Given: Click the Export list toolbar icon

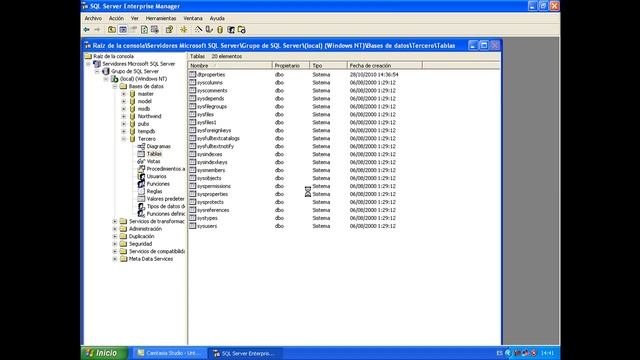Looking at the screenshot, I should click(x=155, y=30).
